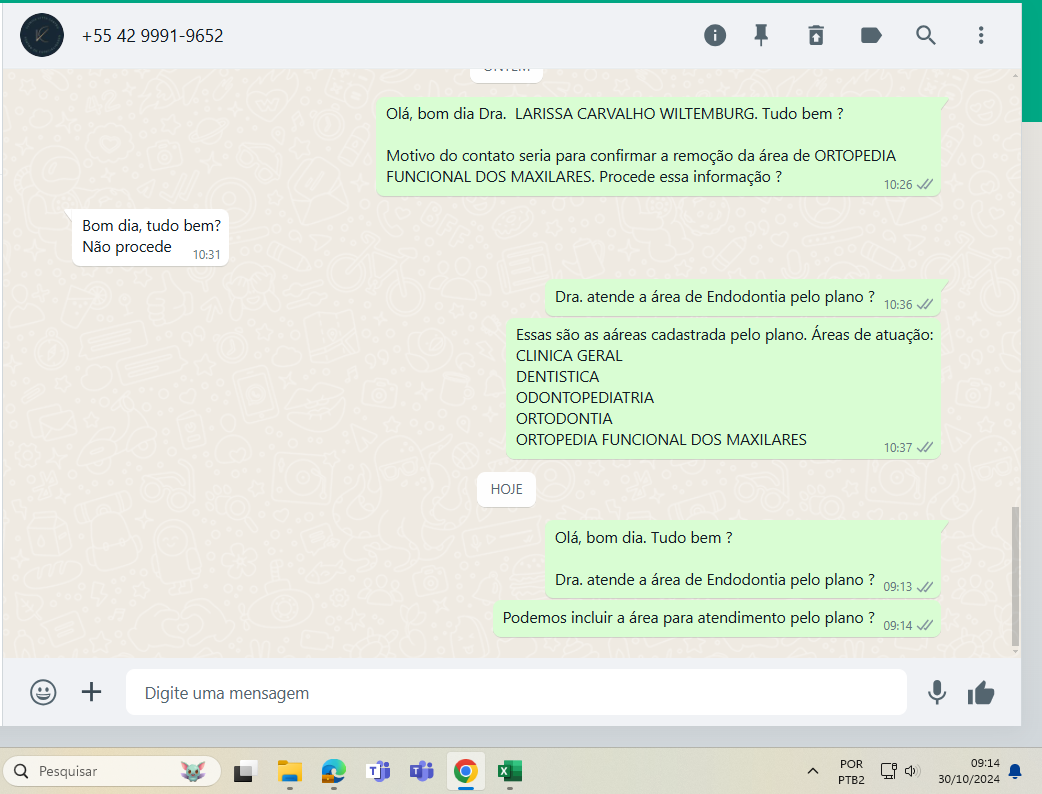Click the ODONTOPEDIATRIA line in the message
This screenshot has width=1042, height=794.
[x=585, y=397]
